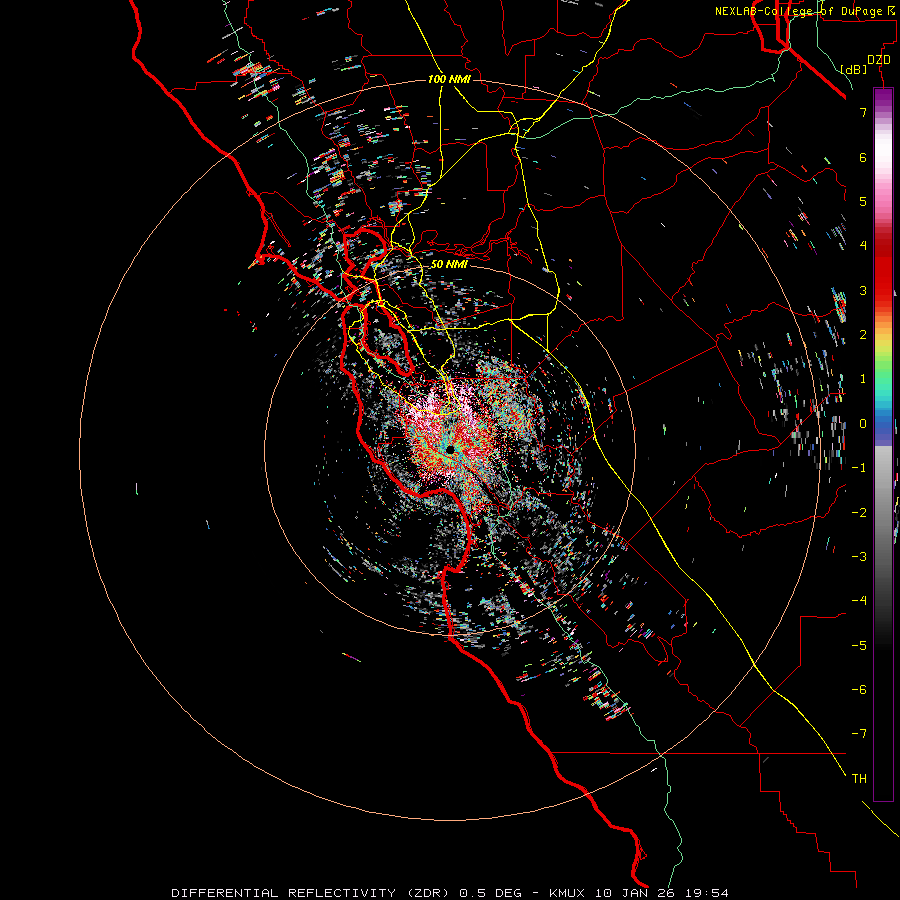
Task: Click the DZD legend title
Action: [x=879, y=60]
